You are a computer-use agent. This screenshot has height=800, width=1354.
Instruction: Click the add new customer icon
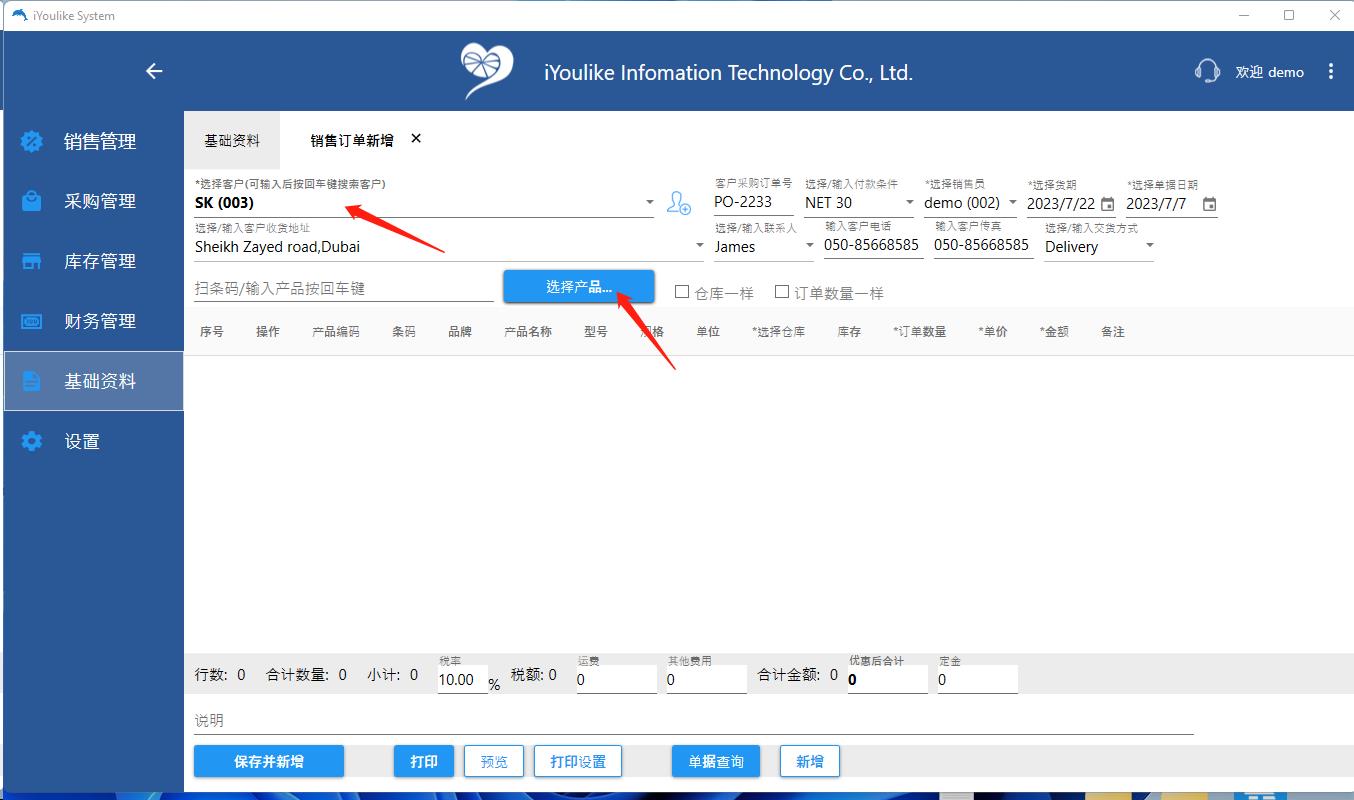(x=679, y=204)
